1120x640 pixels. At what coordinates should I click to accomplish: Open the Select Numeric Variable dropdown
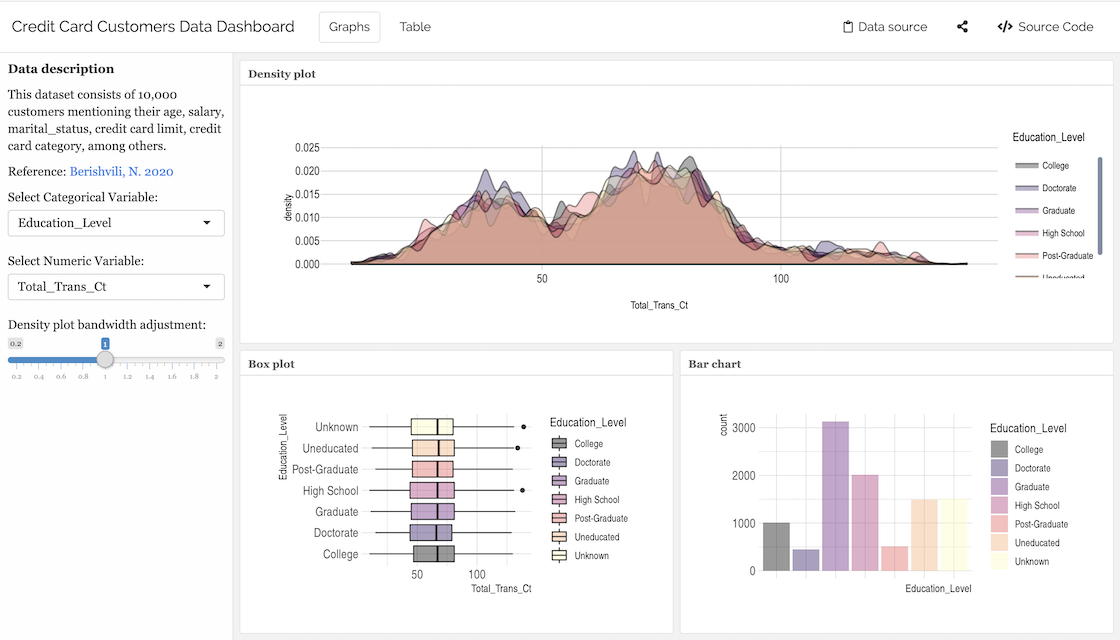click(116, 287)
